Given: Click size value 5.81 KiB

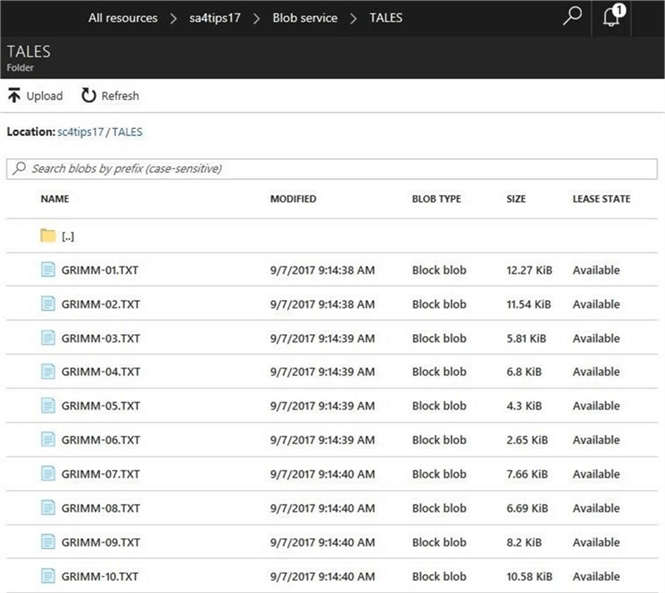Looking at the screenshot, I should tap(526, 338).
